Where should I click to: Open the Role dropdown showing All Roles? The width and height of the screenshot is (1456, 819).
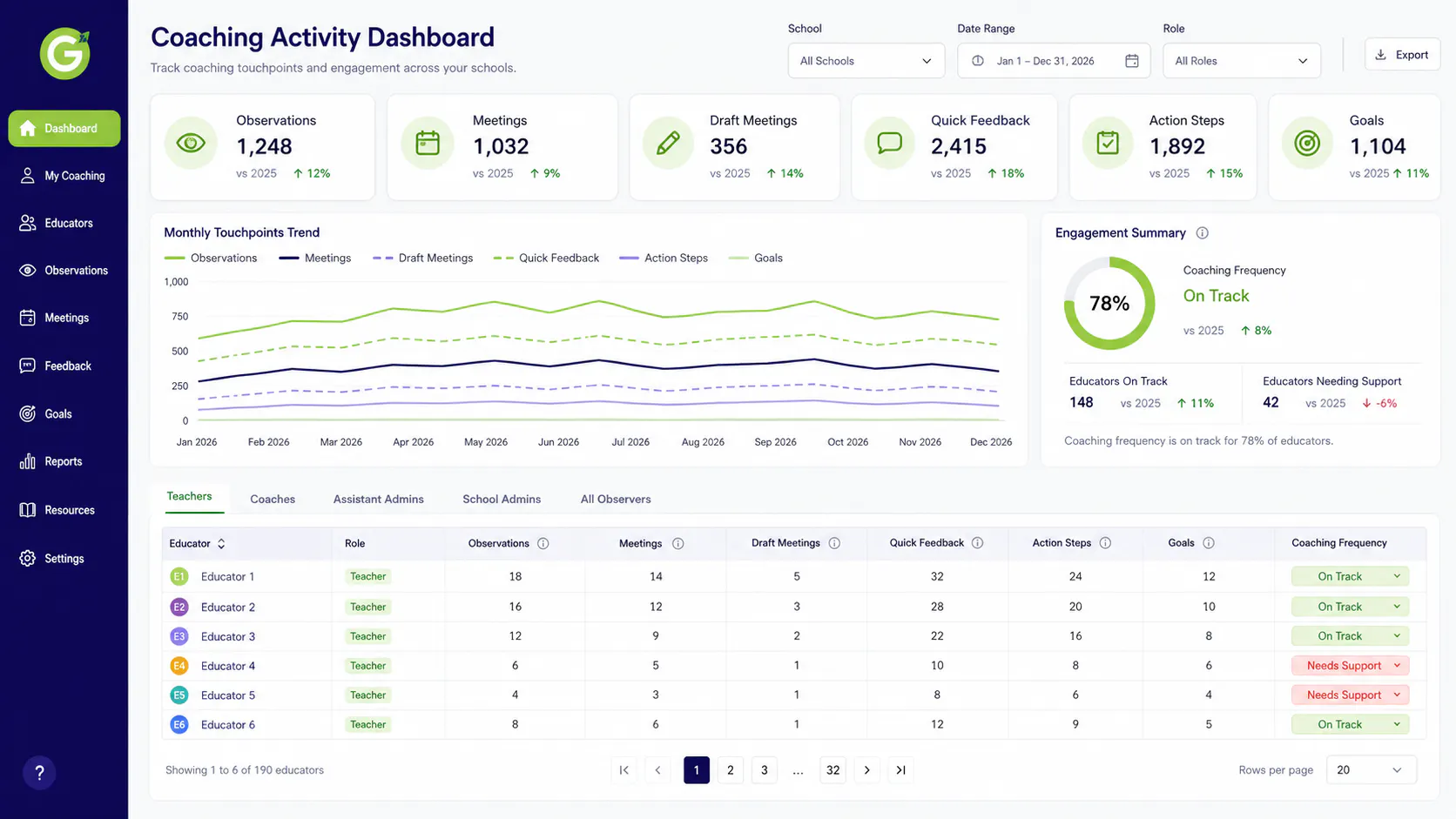1242,61
